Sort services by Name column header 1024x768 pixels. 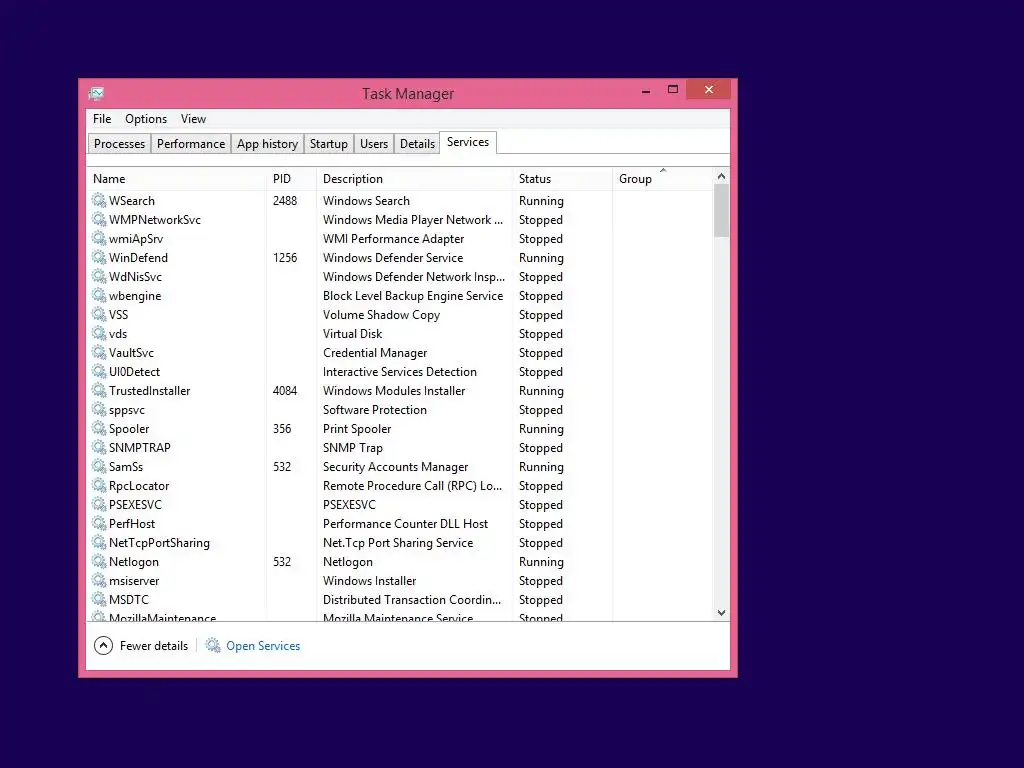(x=176, y=179)
